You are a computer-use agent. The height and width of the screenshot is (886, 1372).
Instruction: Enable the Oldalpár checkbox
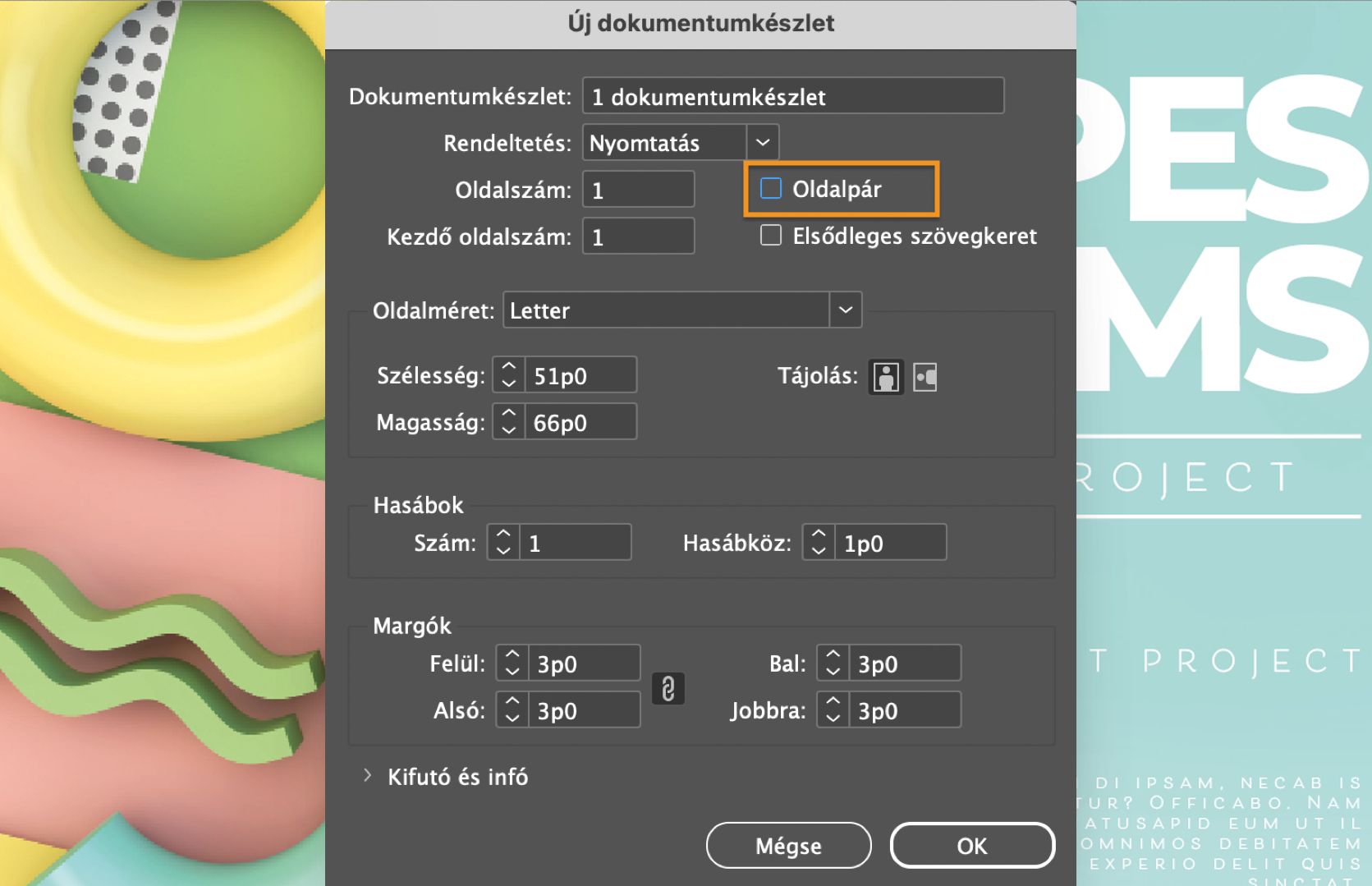click(x=771, y=189)
